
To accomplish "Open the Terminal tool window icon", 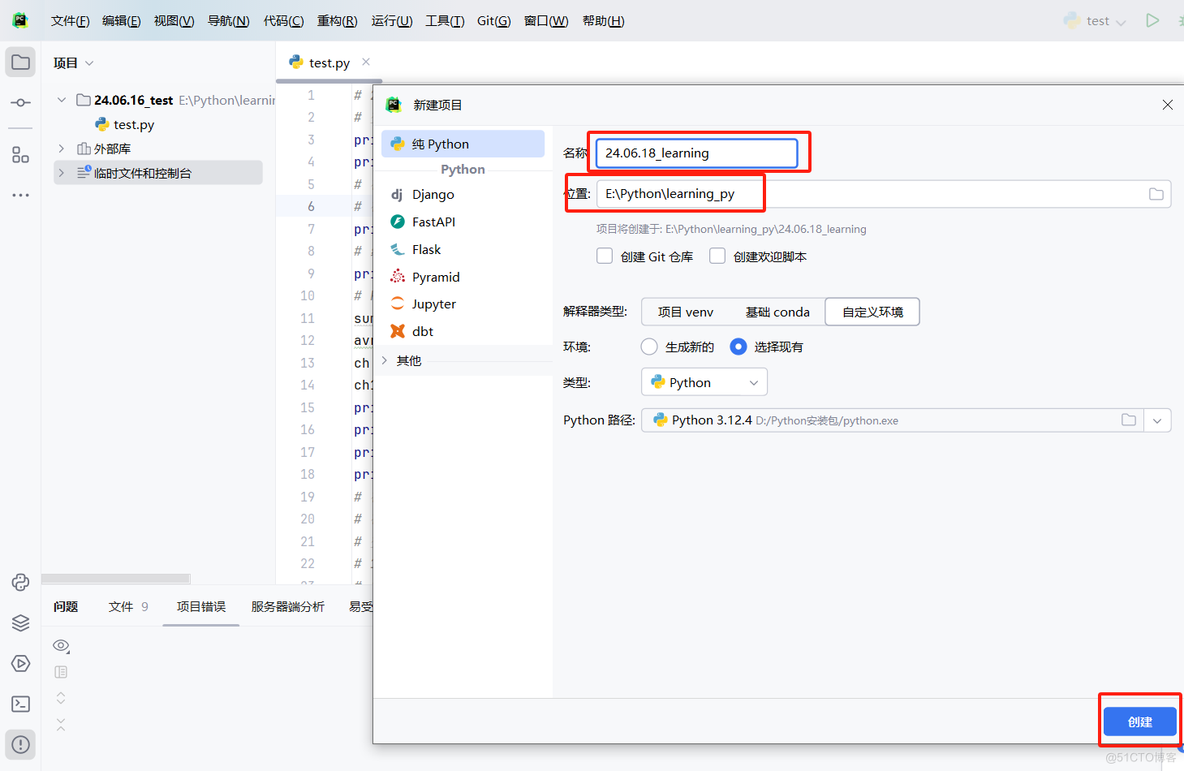I will [x=20, y=704].
